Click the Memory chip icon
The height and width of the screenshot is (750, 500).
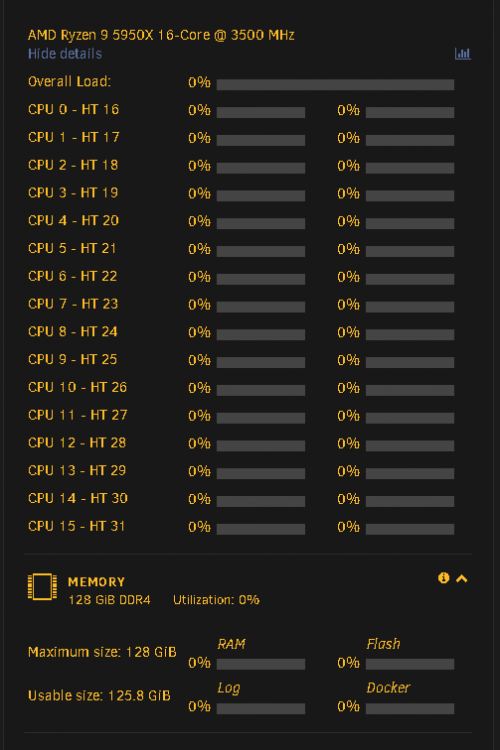pos(42,586)
